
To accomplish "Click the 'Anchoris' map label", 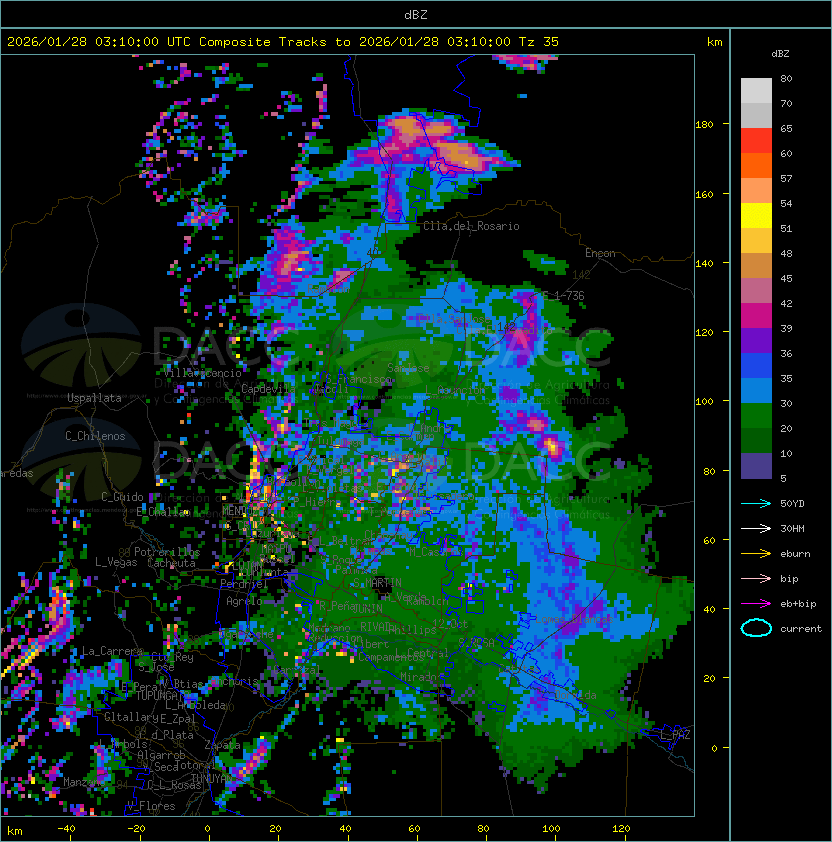I will pyautogui.click(x=235, y=681).
